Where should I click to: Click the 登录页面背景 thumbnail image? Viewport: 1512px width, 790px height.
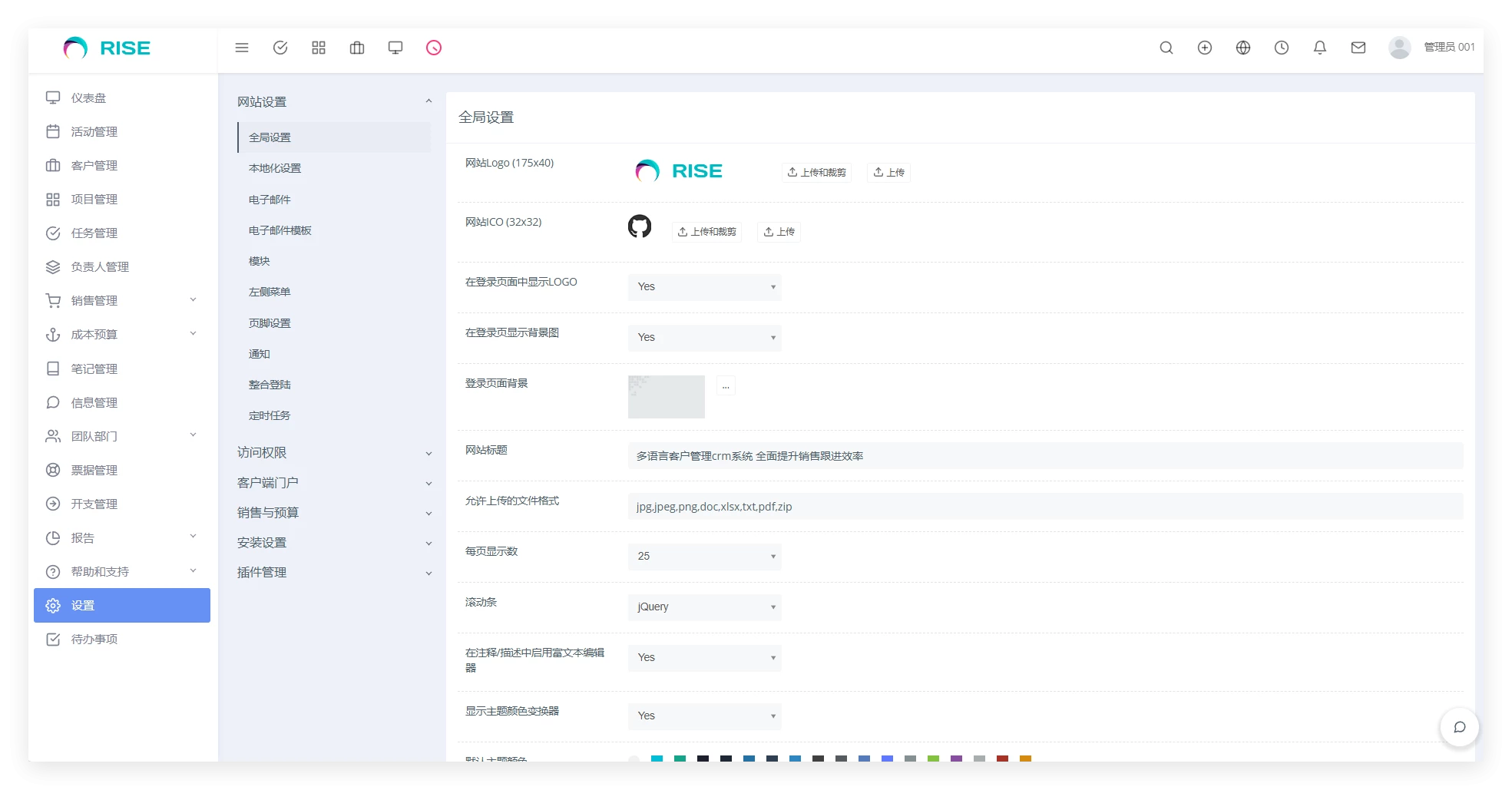tap(666, 397)
